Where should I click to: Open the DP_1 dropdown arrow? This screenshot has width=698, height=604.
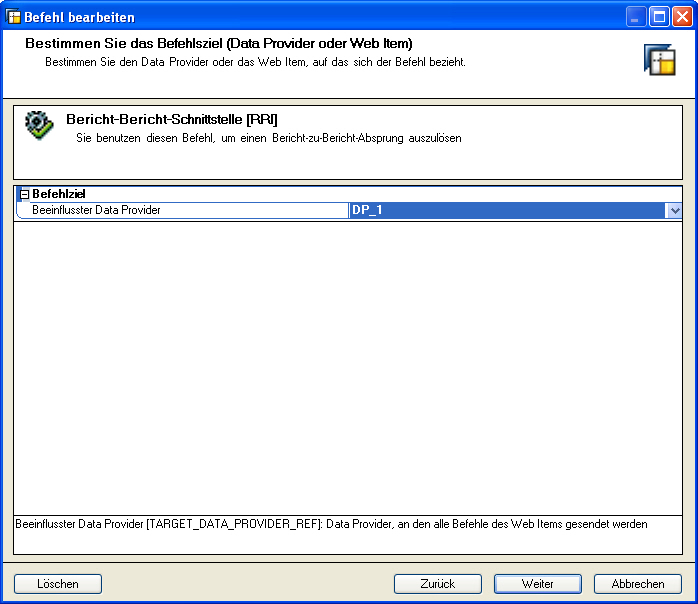[x=675, y=211]
